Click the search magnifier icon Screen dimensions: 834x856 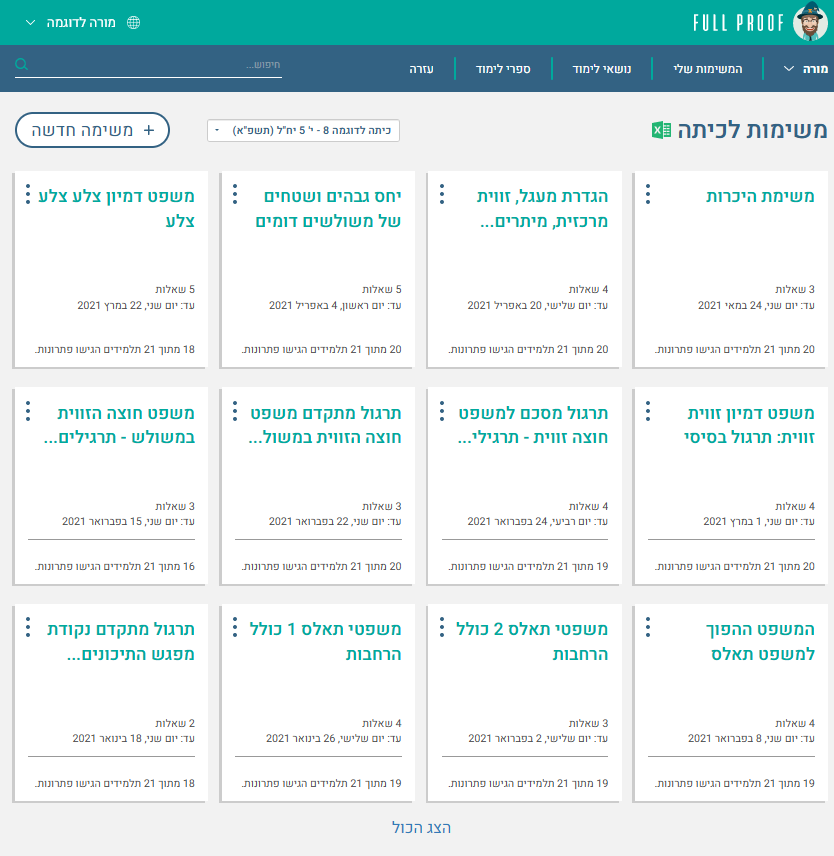click(22, 65)
